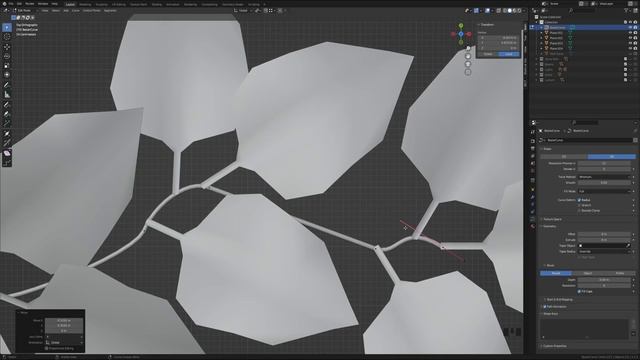
Task: Select the Measure tool
Action: 7,95
